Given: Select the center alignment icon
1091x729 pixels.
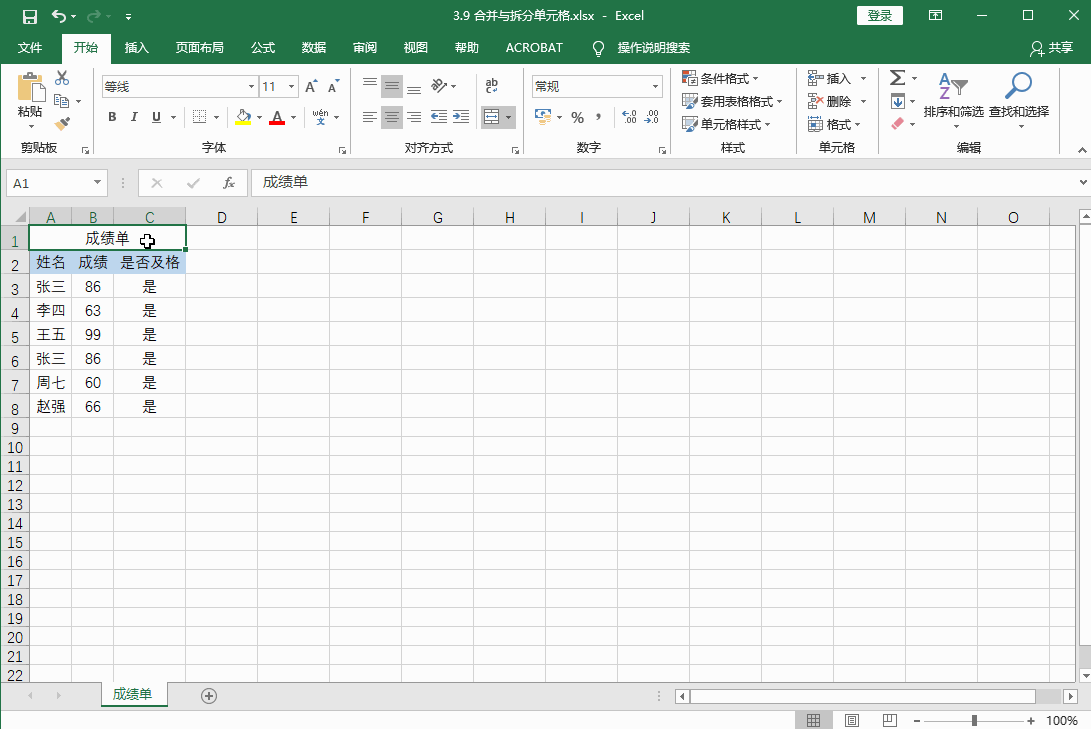Looking at the screenshot, I should point(391,117).
